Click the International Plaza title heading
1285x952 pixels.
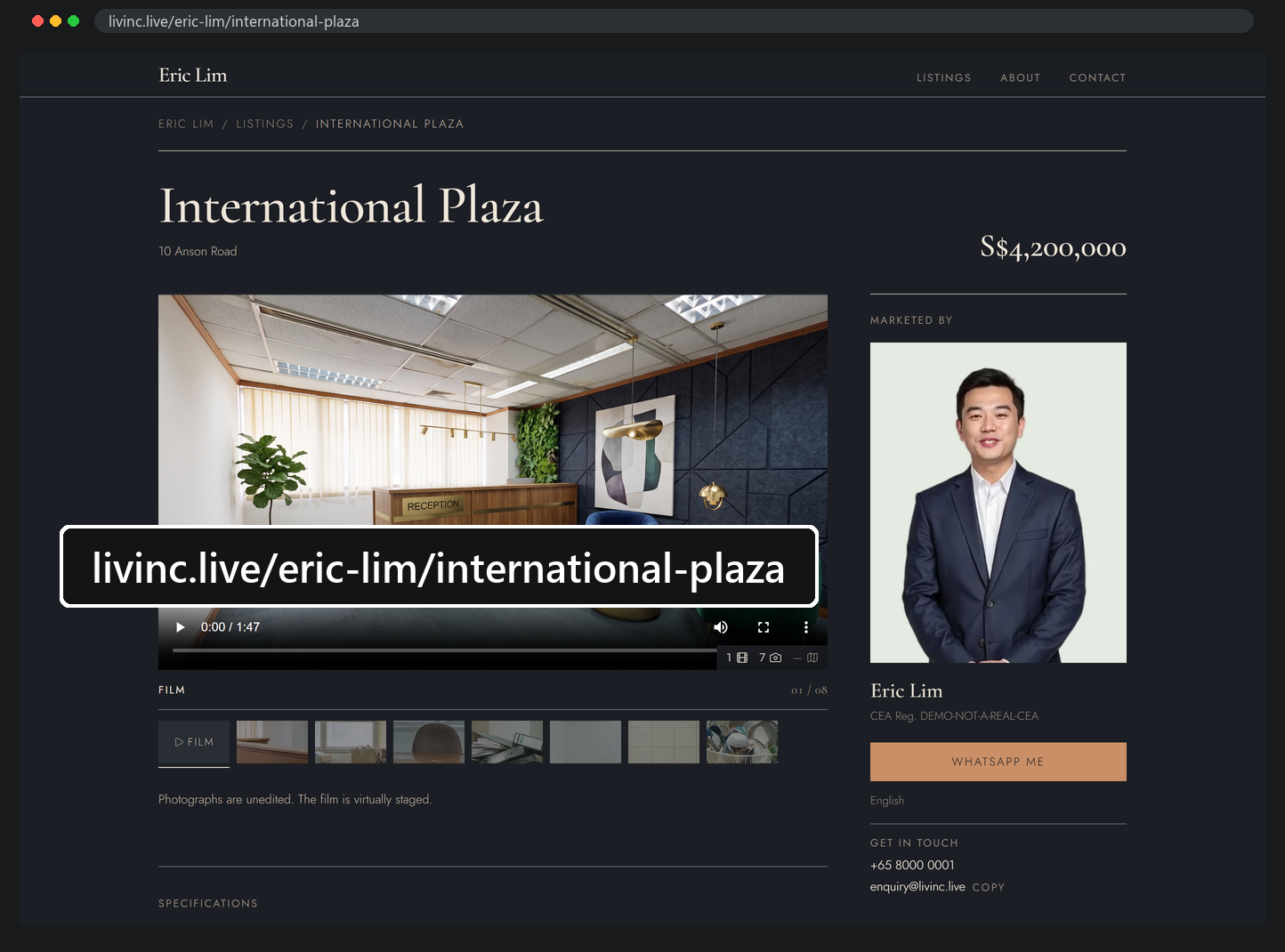point(351,206)
